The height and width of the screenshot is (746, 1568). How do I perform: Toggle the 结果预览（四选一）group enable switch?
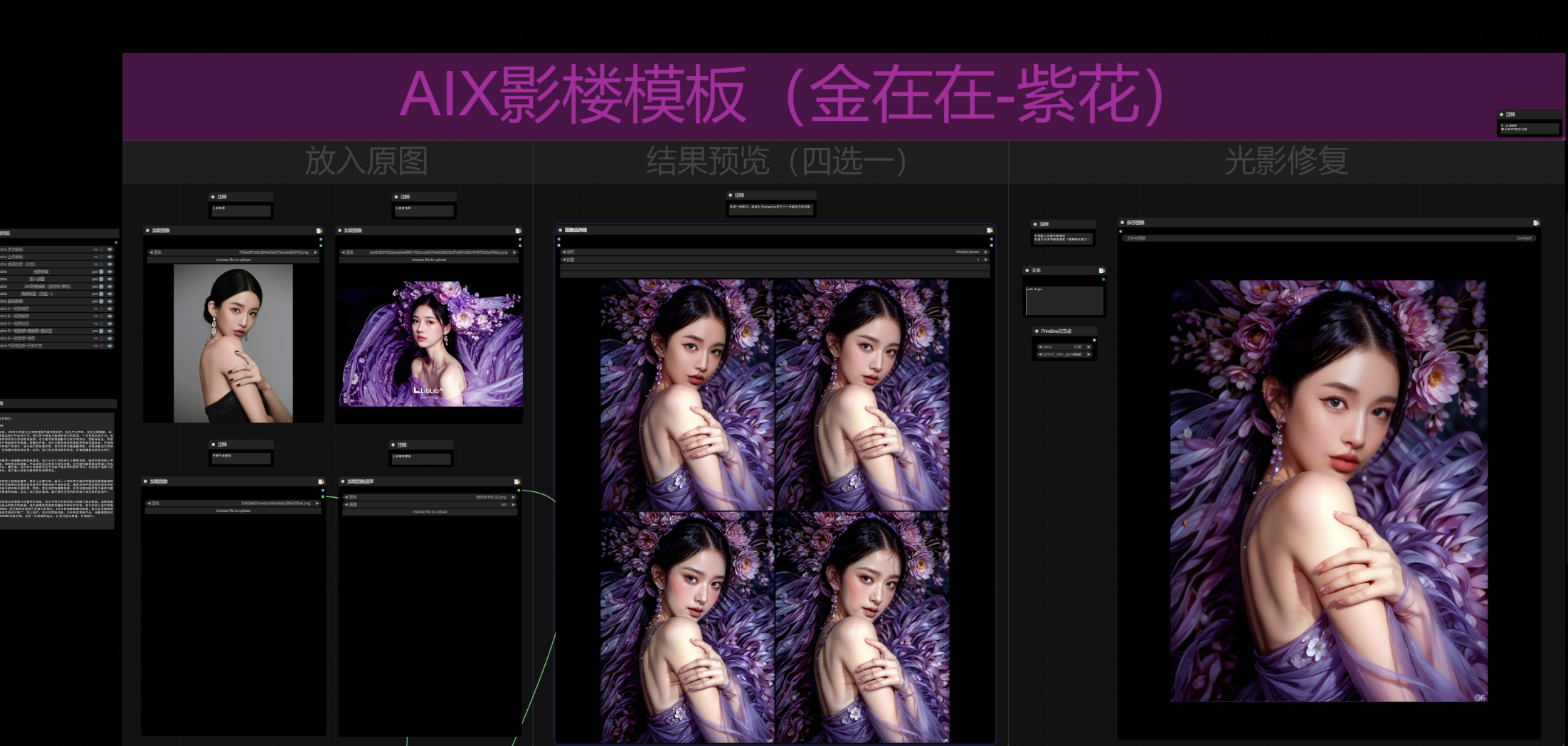coord(101,294)
